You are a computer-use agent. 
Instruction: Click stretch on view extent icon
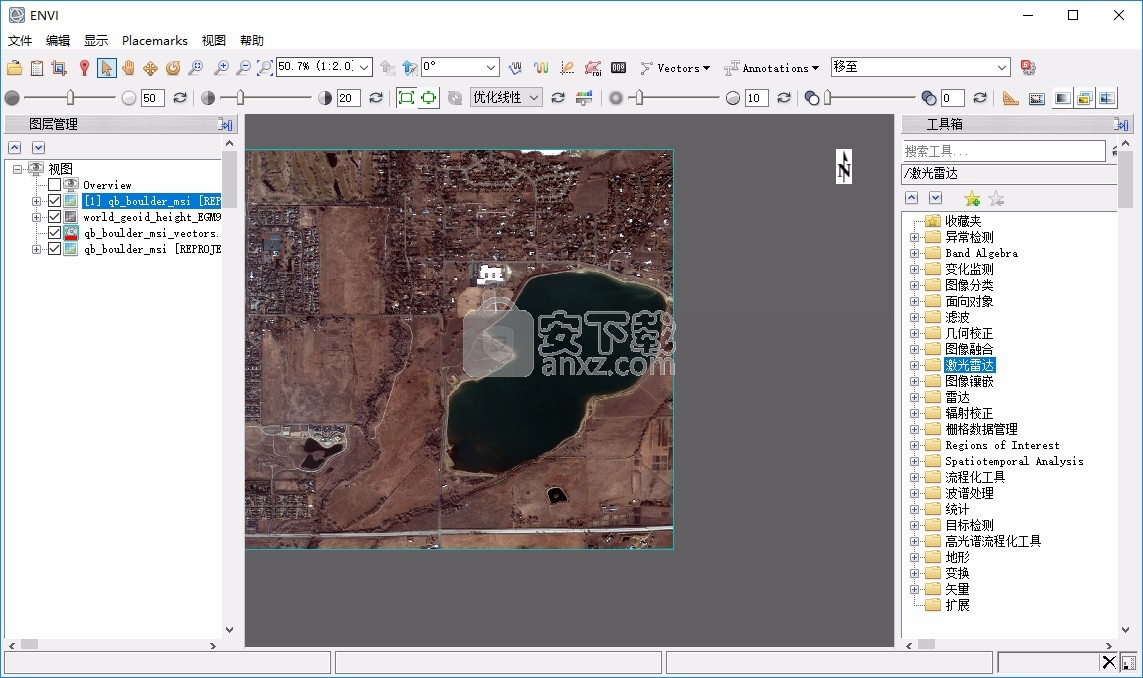click(429, 98)
